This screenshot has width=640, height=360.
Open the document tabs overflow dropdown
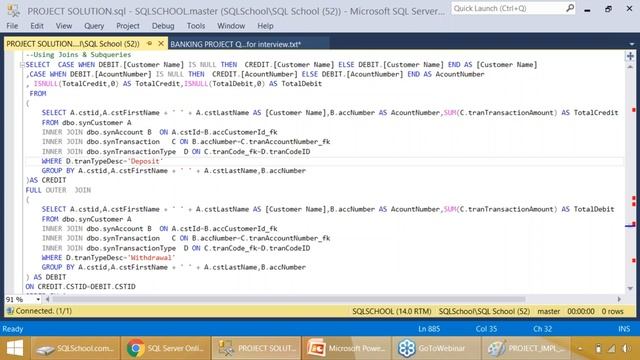click(x=631, y=44)
